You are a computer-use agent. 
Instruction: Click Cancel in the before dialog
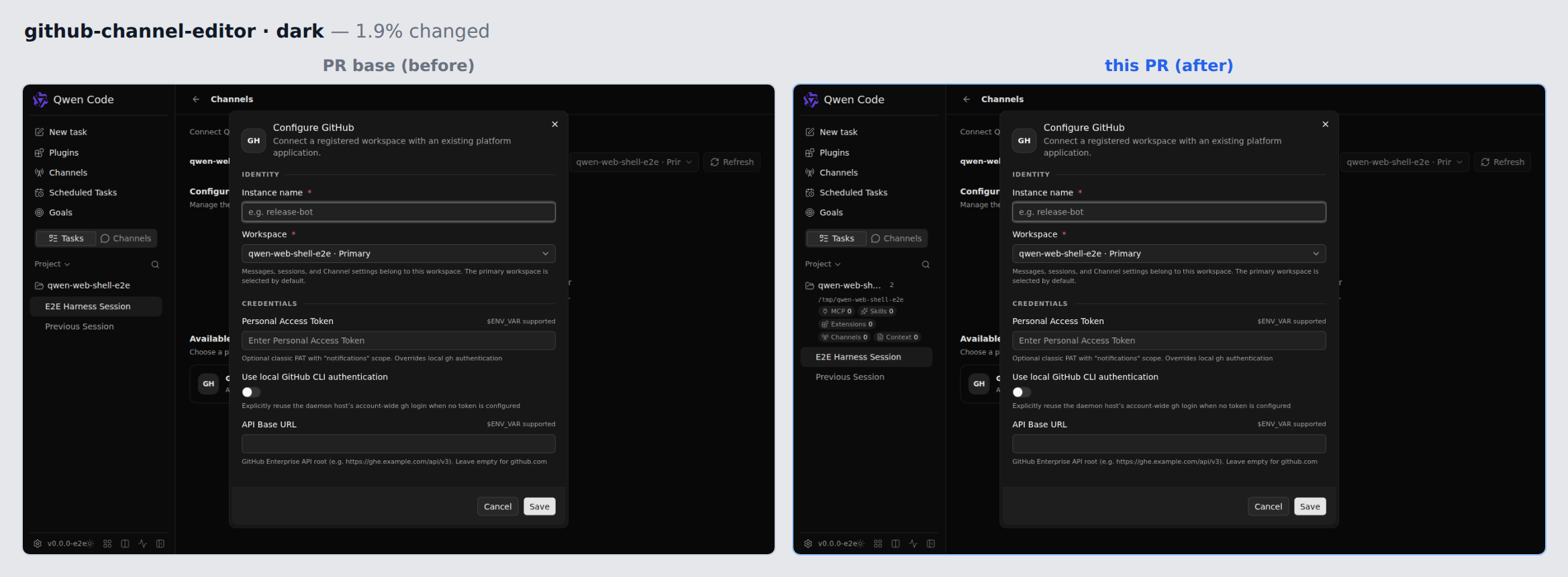(497, 507)
